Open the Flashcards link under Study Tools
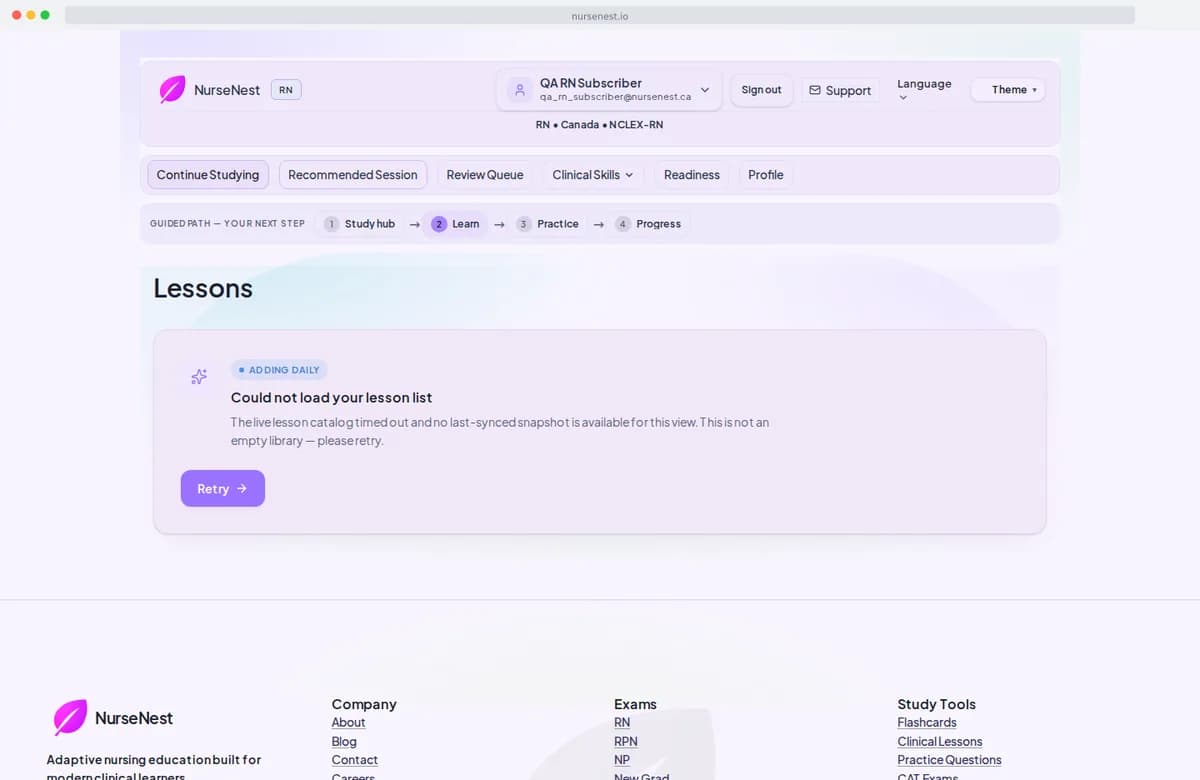Viewport: 1200px width, 780px height. 927,723
